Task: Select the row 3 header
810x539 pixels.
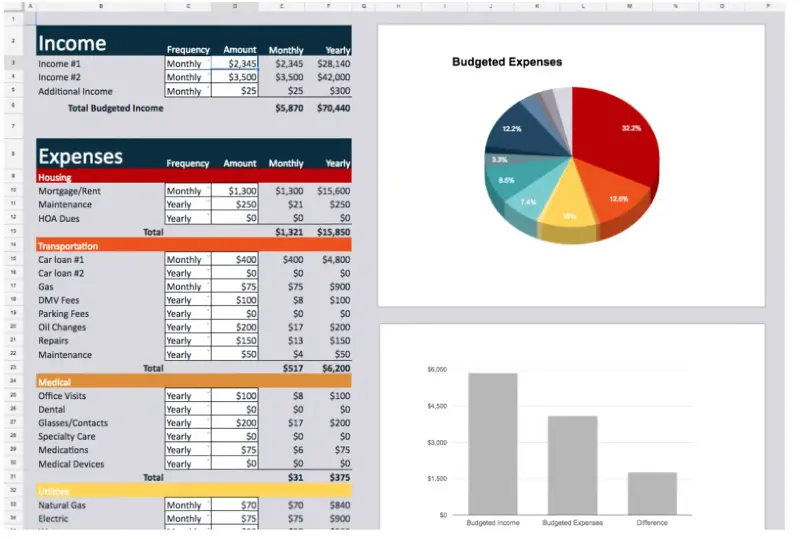Action: pyautogui.click(x=13, y=63)
